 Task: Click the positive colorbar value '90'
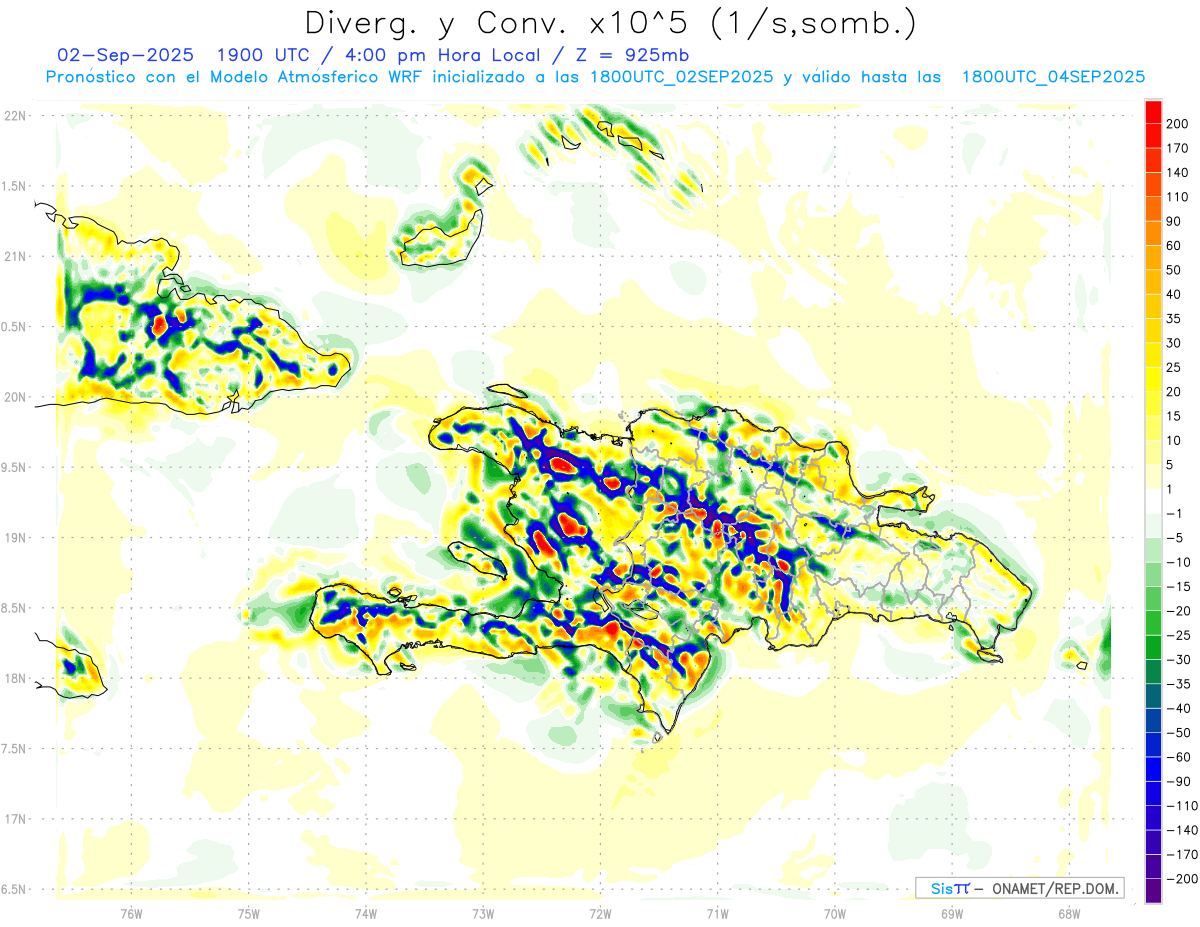[x=1173, y=221]
